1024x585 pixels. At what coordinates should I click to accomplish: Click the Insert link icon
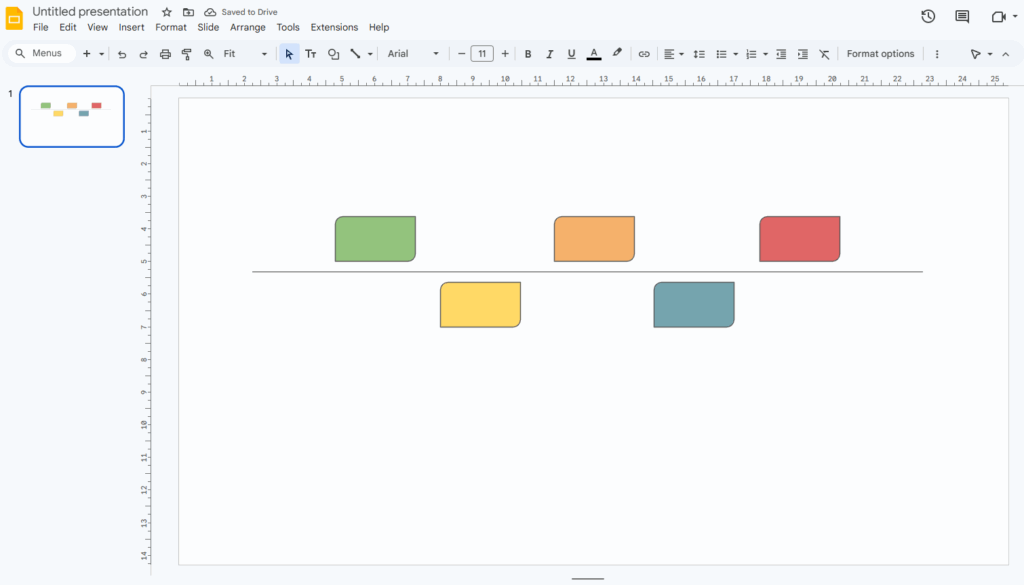coord(644,54)
